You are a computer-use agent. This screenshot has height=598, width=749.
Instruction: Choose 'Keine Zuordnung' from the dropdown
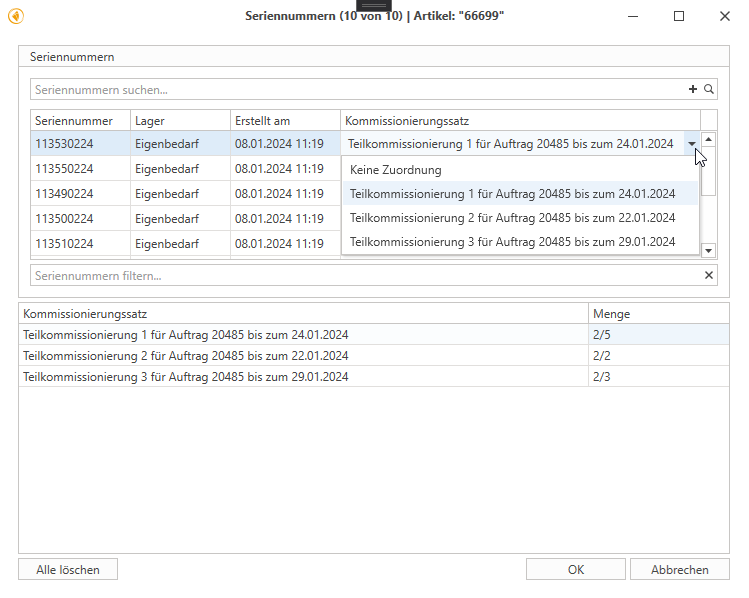click(395, 170)
